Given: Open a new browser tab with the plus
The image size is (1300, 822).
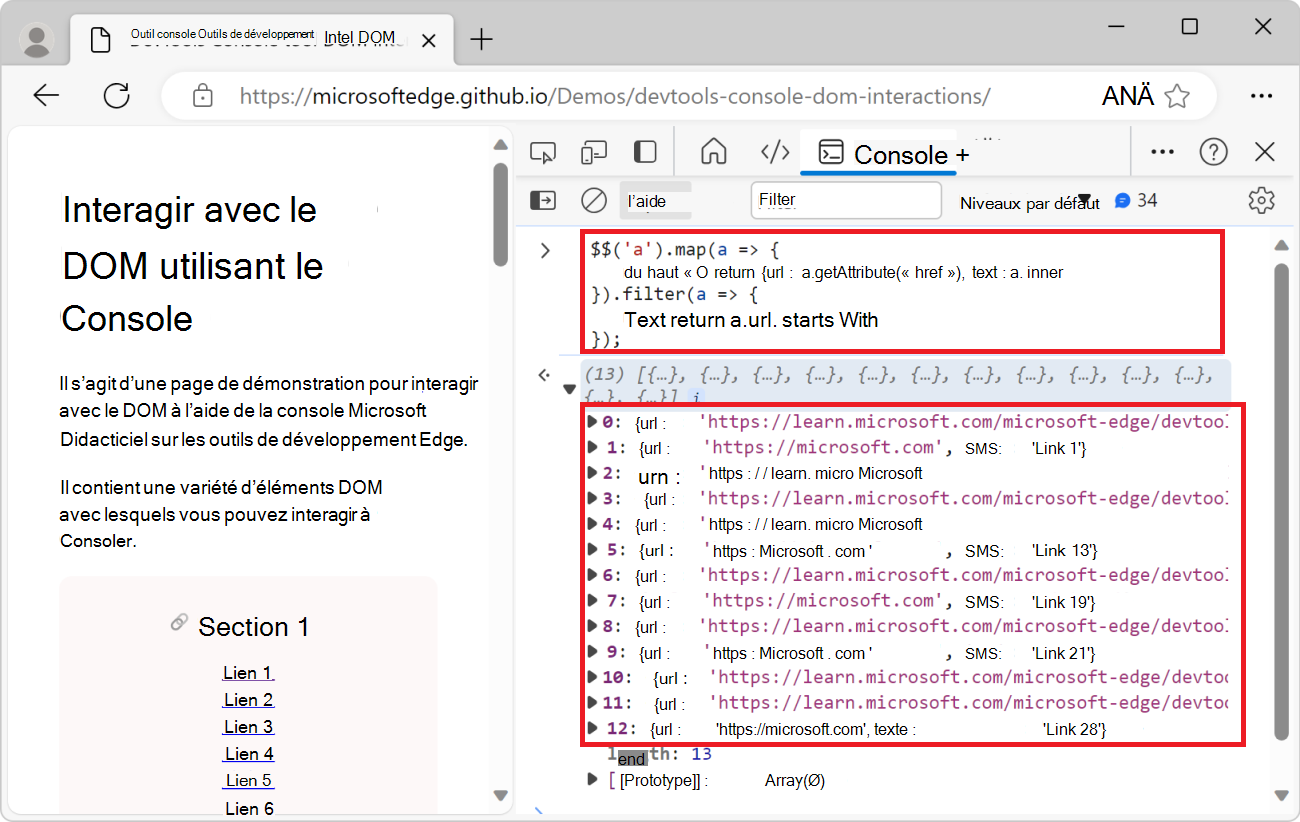Looking at the screenshot, I should click(x=482, y=39).
